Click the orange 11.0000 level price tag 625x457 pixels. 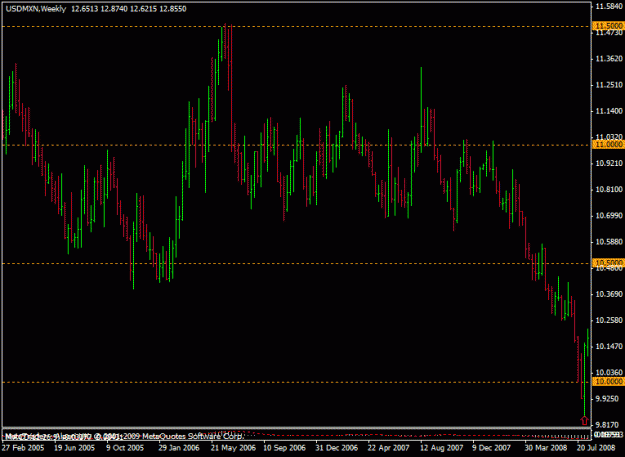click(608, 144)
